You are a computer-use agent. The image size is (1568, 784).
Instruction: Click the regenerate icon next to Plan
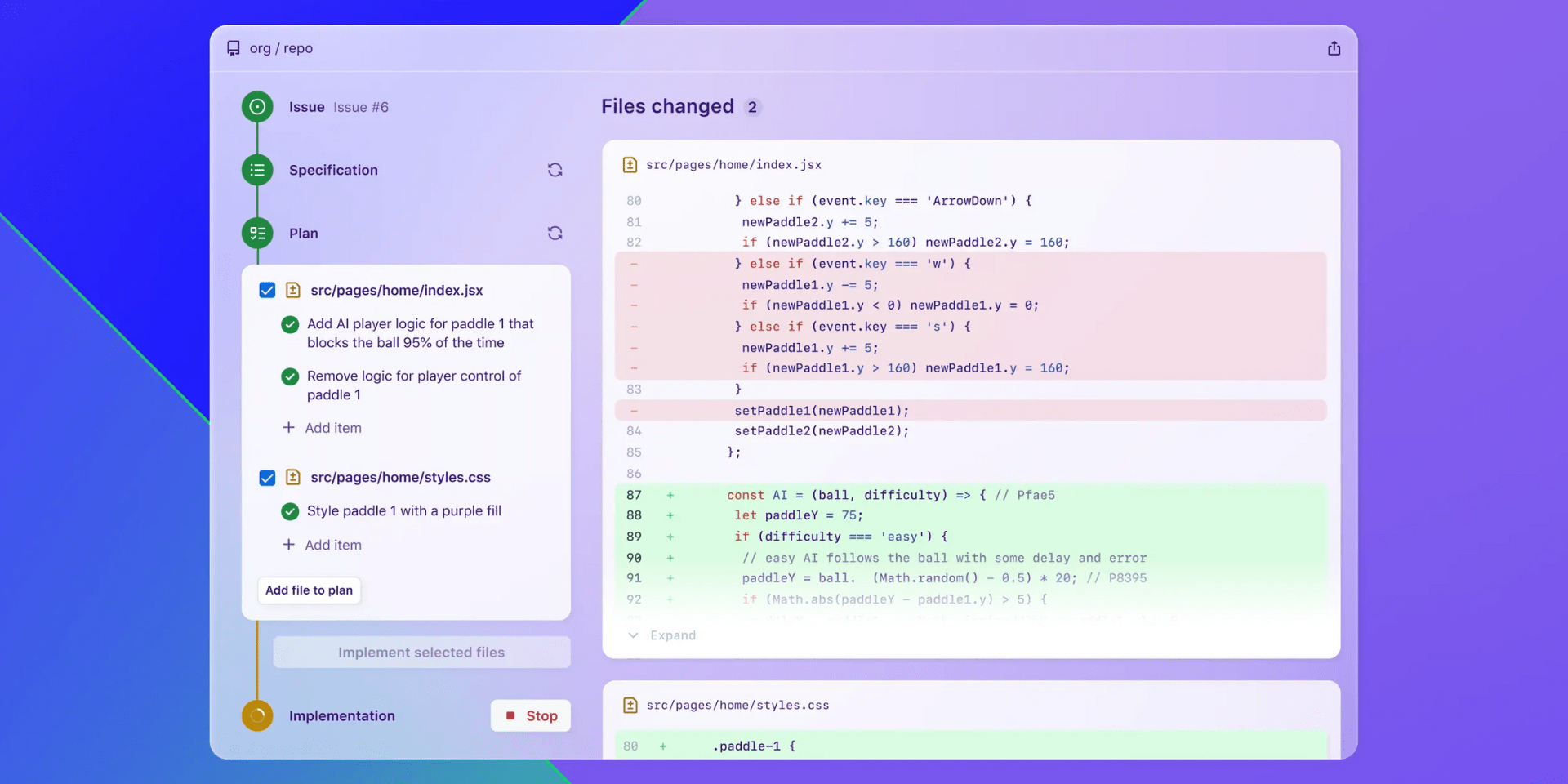click(555, 233)
